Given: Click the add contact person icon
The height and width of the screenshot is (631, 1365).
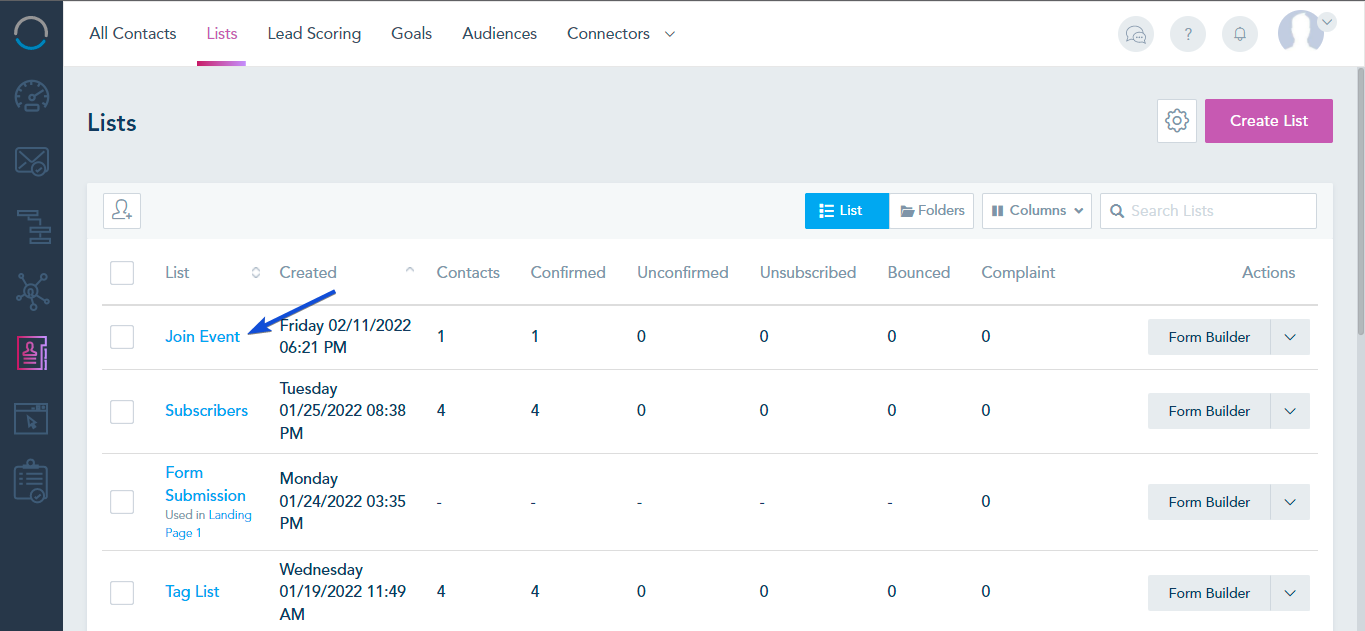Looking at the screenshot, I should [x=122, y=210].
